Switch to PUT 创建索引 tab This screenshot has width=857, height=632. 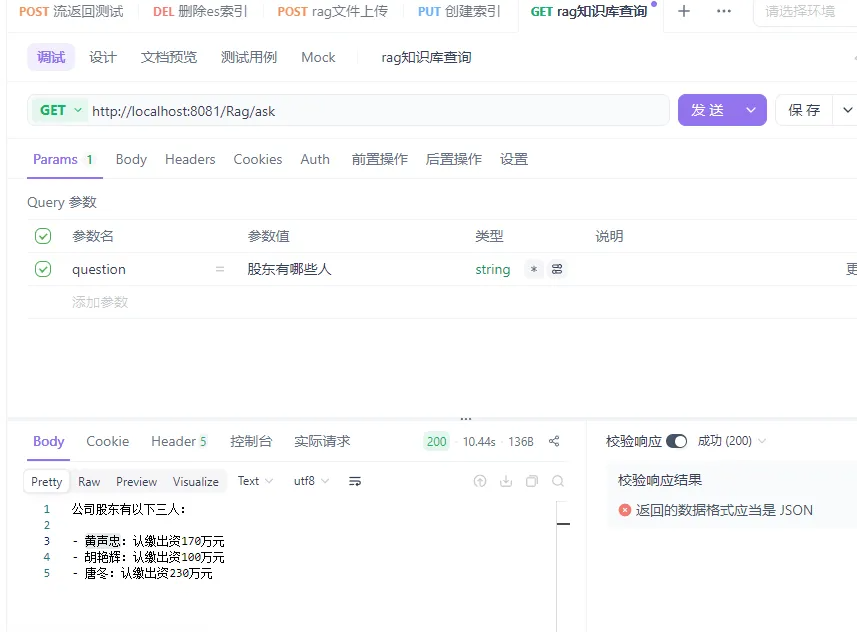click(459, 11)
